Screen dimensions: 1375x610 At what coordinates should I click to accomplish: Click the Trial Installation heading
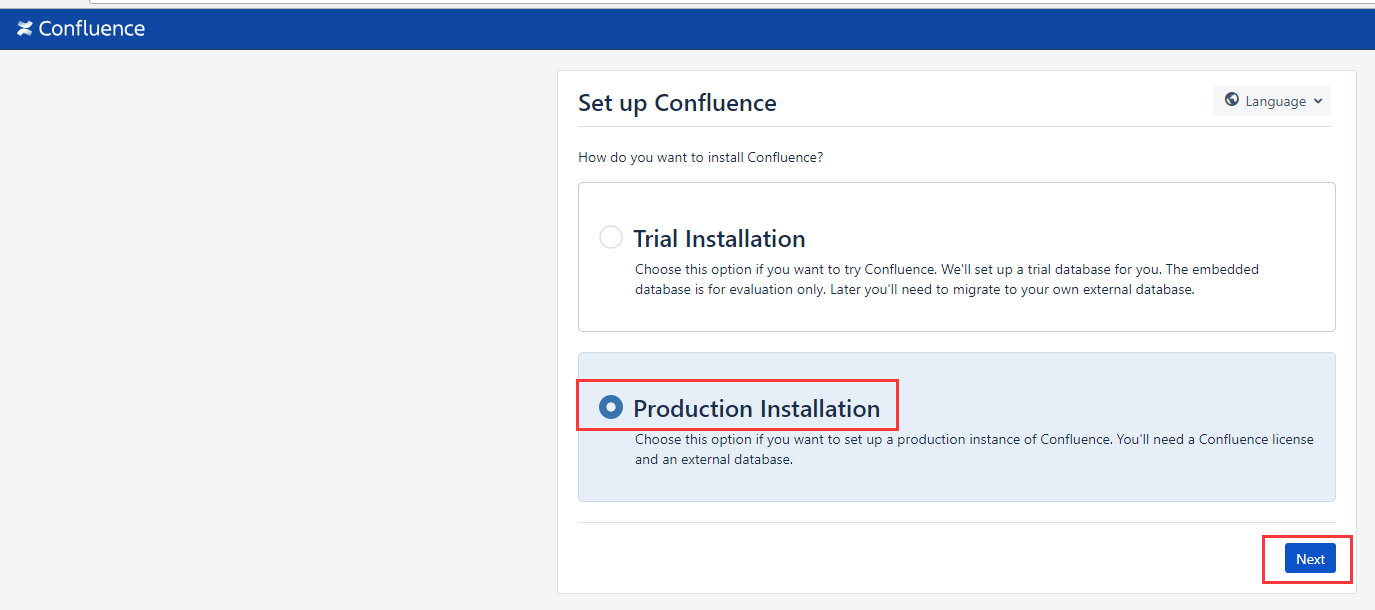[x=719, y=239]
